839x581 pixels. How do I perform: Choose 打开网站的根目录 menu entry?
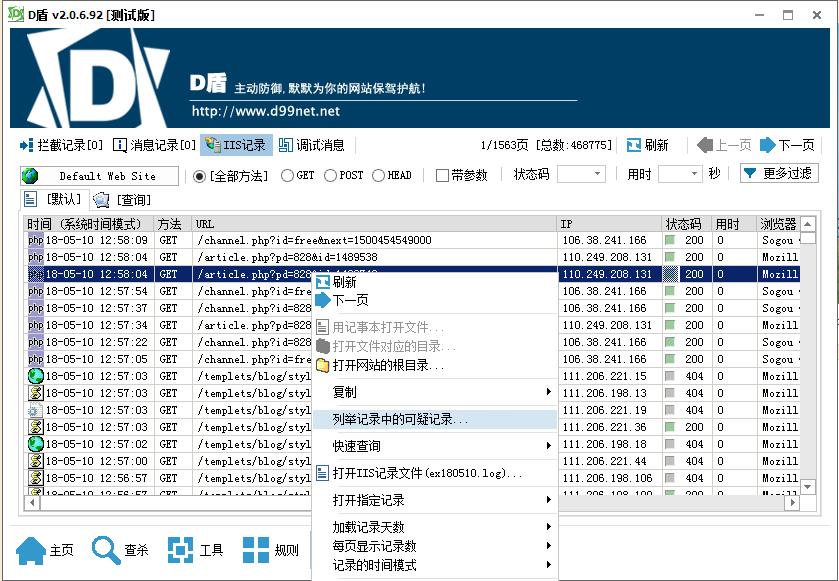point(434,365)
